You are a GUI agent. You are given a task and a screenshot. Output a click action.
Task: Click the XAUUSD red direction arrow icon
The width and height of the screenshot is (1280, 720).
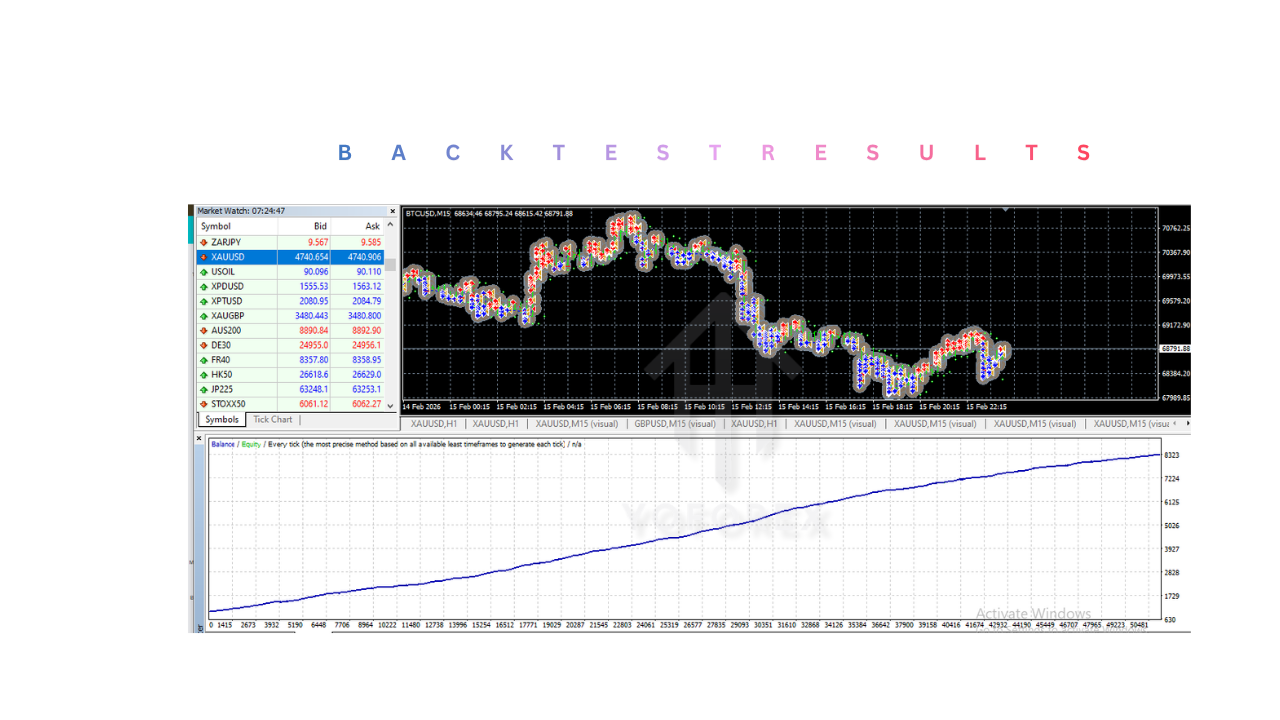tap(204, 257)
